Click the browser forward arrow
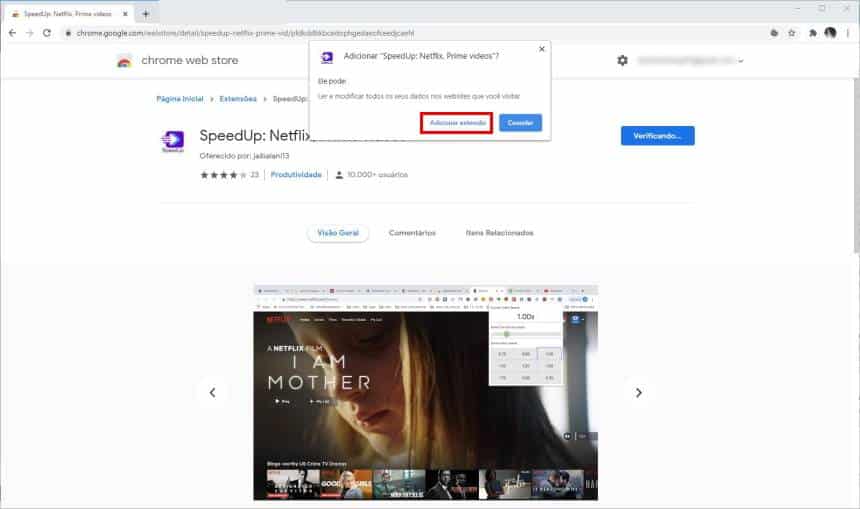 point(30,33)
